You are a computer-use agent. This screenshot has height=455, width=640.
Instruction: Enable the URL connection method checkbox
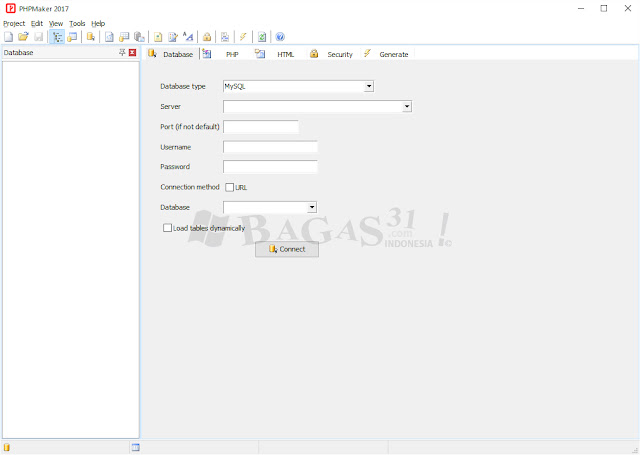(229, 187)
